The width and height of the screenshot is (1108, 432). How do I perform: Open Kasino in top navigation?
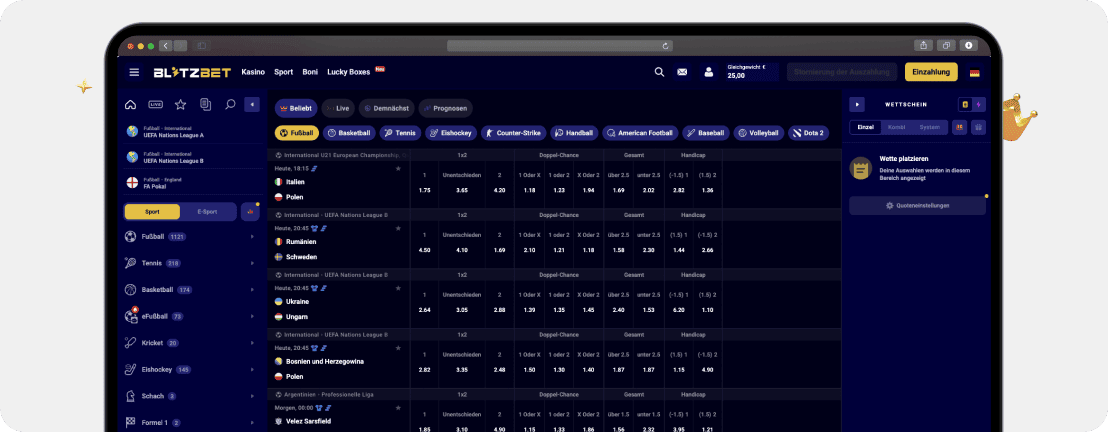(253, 72)
